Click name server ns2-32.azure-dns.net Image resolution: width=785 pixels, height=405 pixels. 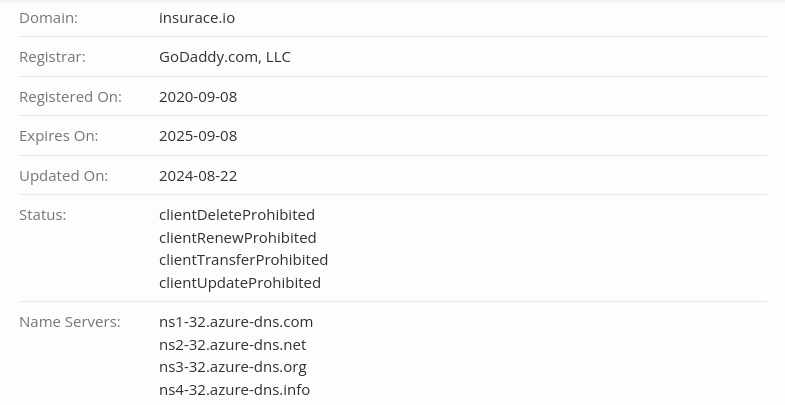click(232, 345)
